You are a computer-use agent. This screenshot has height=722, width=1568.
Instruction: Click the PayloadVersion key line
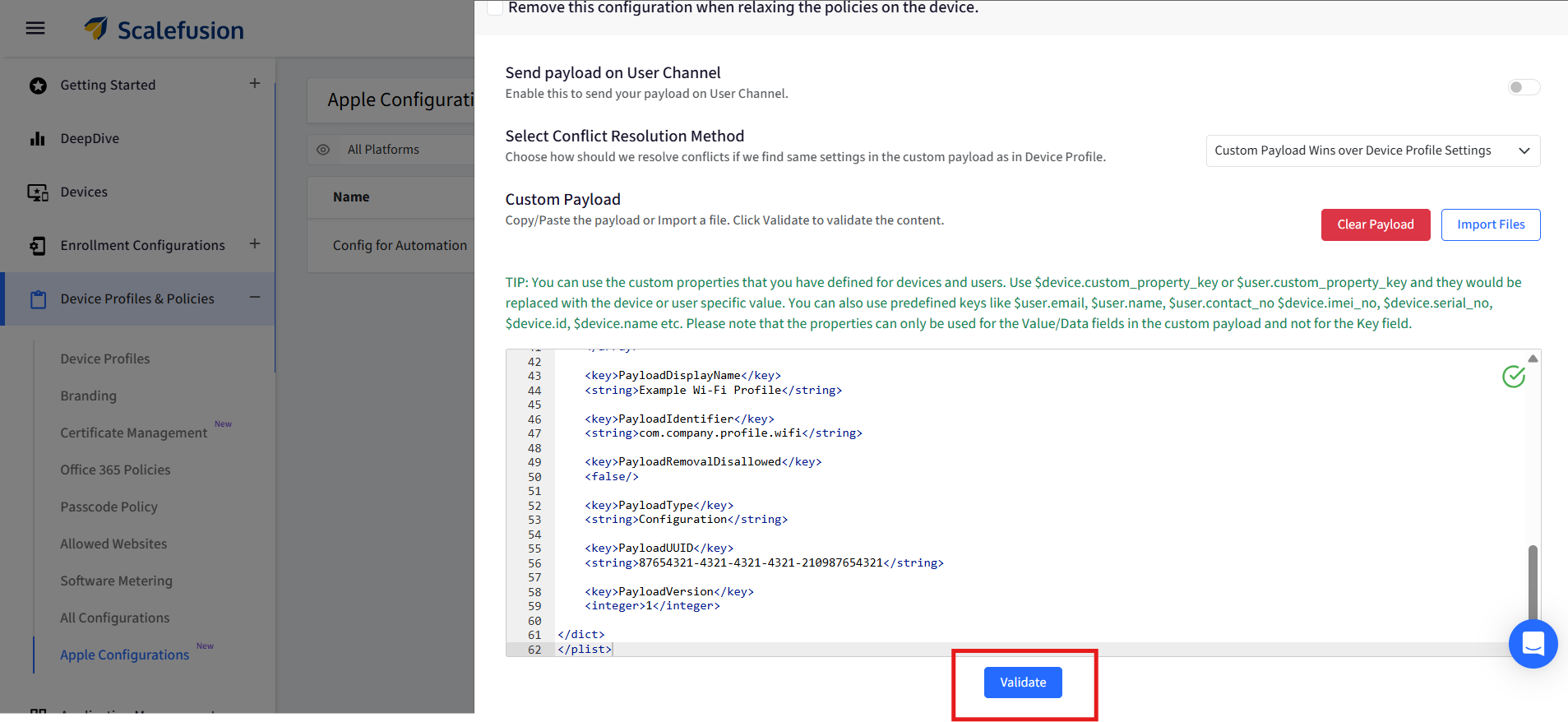click(x=669, y=592)
